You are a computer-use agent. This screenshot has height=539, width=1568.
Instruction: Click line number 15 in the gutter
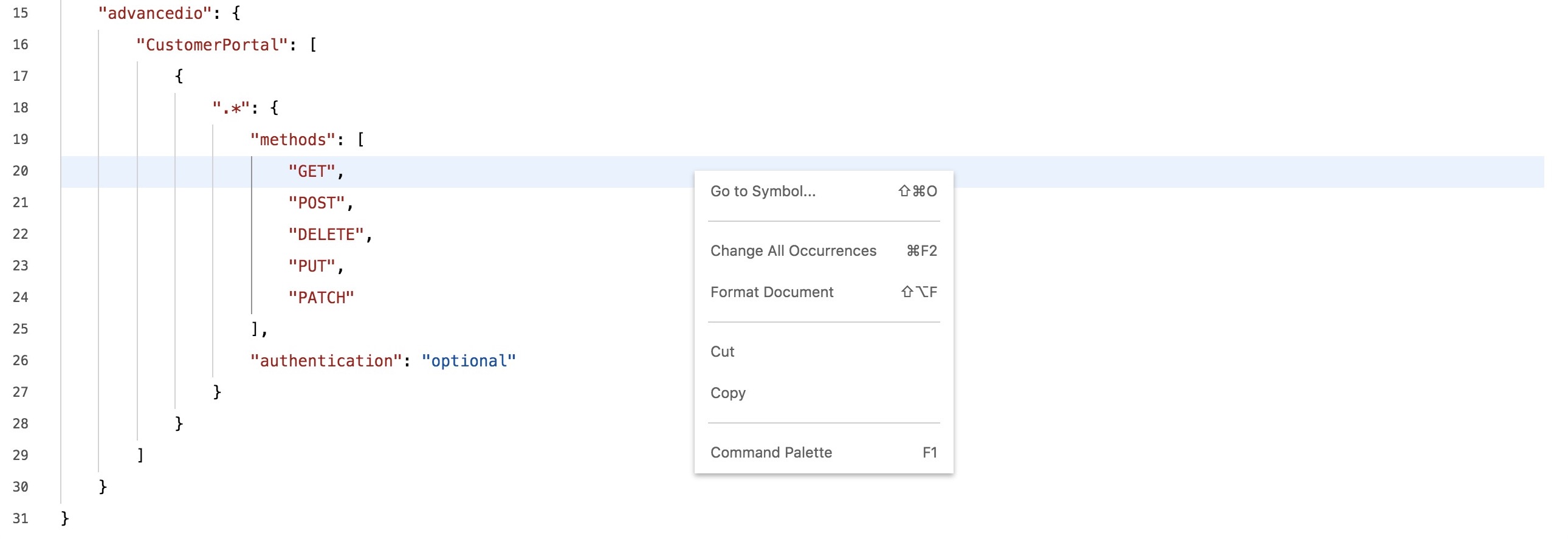[x=20, y=13]
